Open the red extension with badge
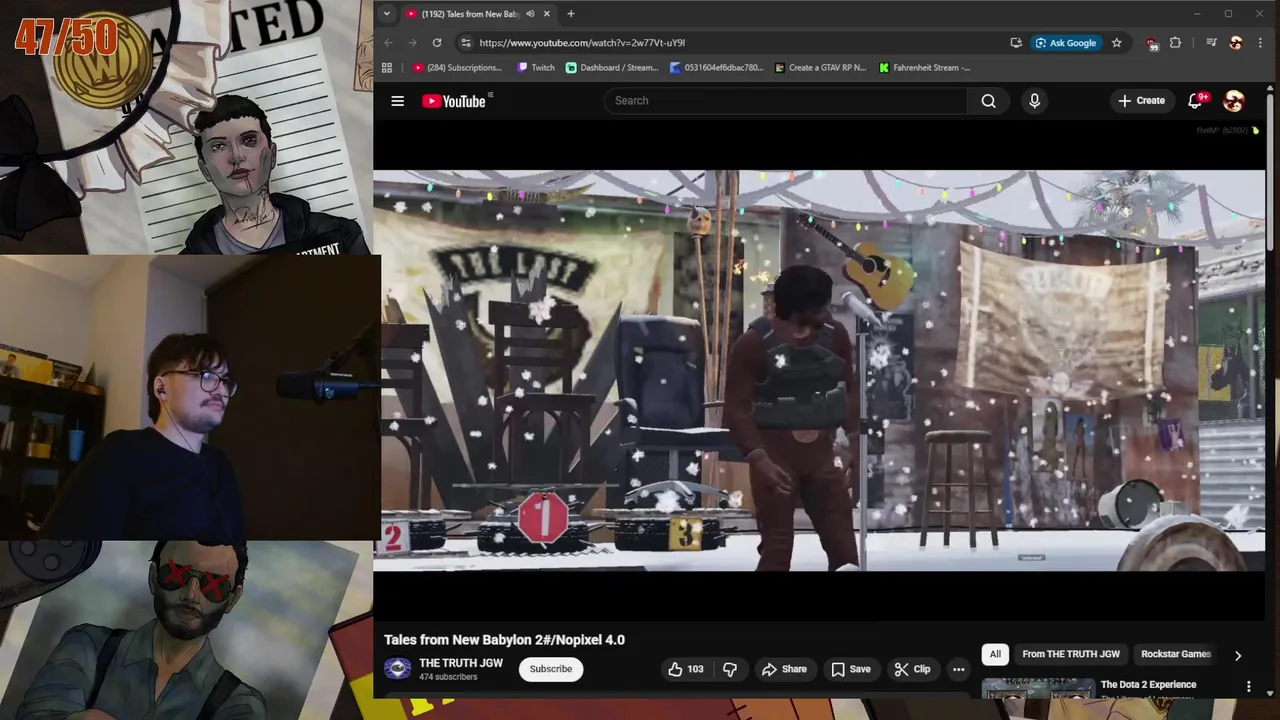 (x=1152, y=44)
